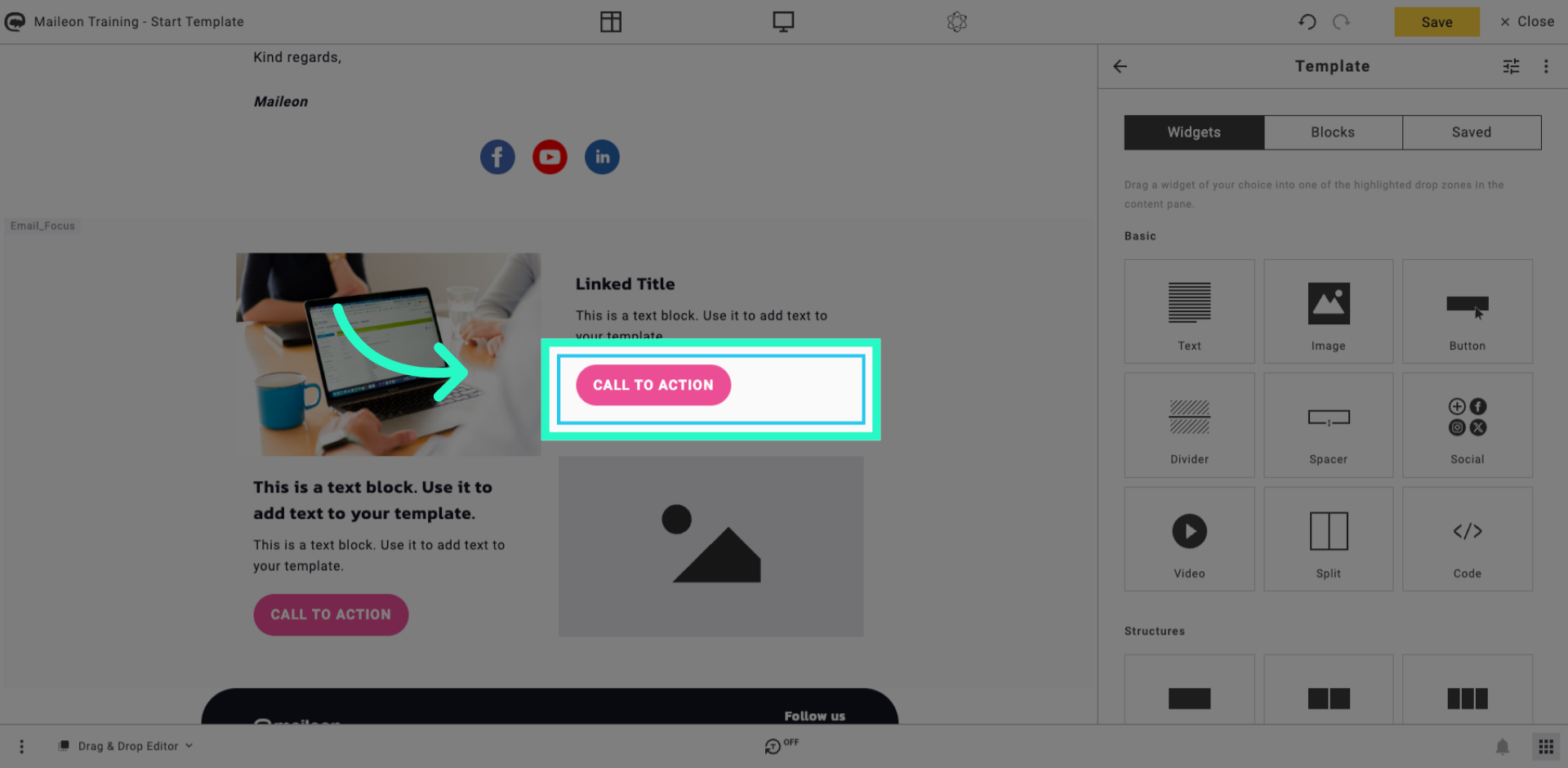Open the bottom-left vertical dots menu
The image size is (1568, 768).
pos(22,746)
